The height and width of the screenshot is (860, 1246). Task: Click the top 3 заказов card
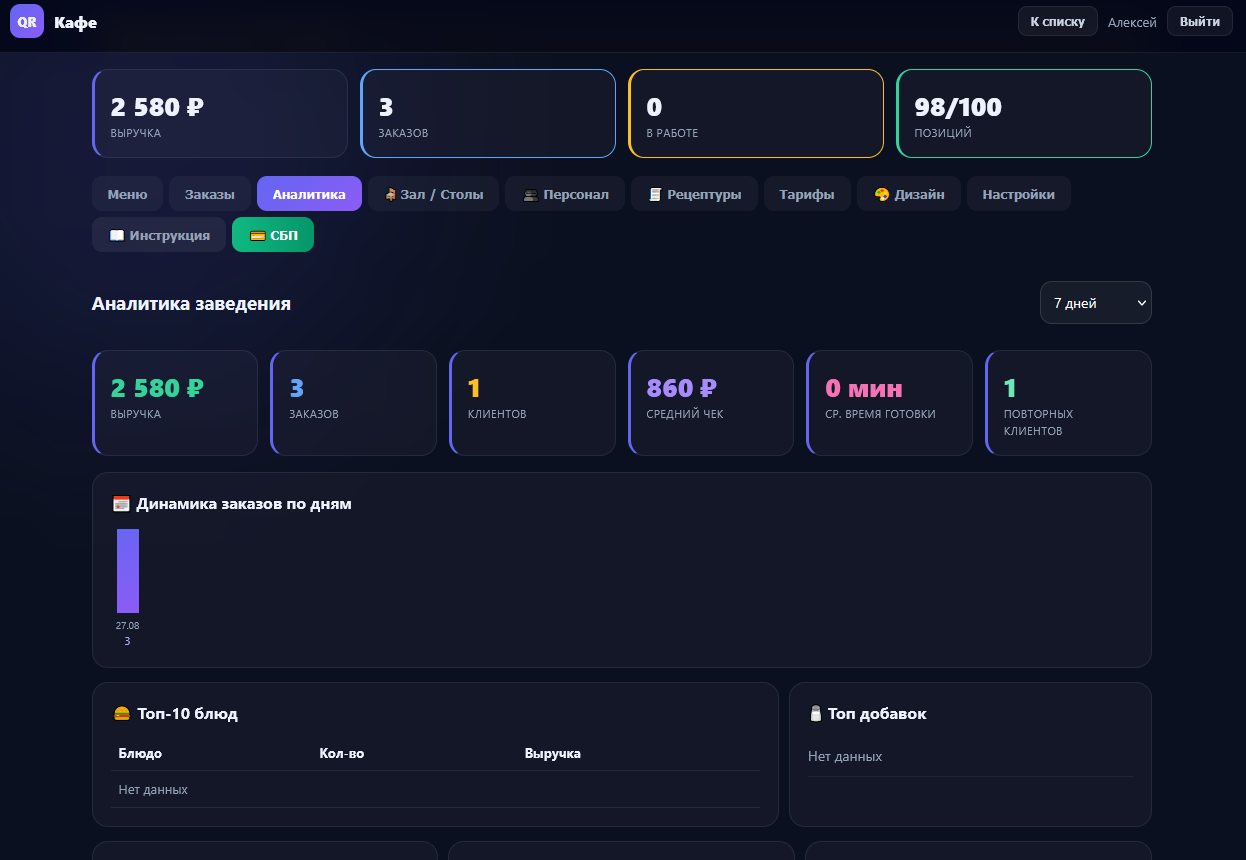(488, 113)
